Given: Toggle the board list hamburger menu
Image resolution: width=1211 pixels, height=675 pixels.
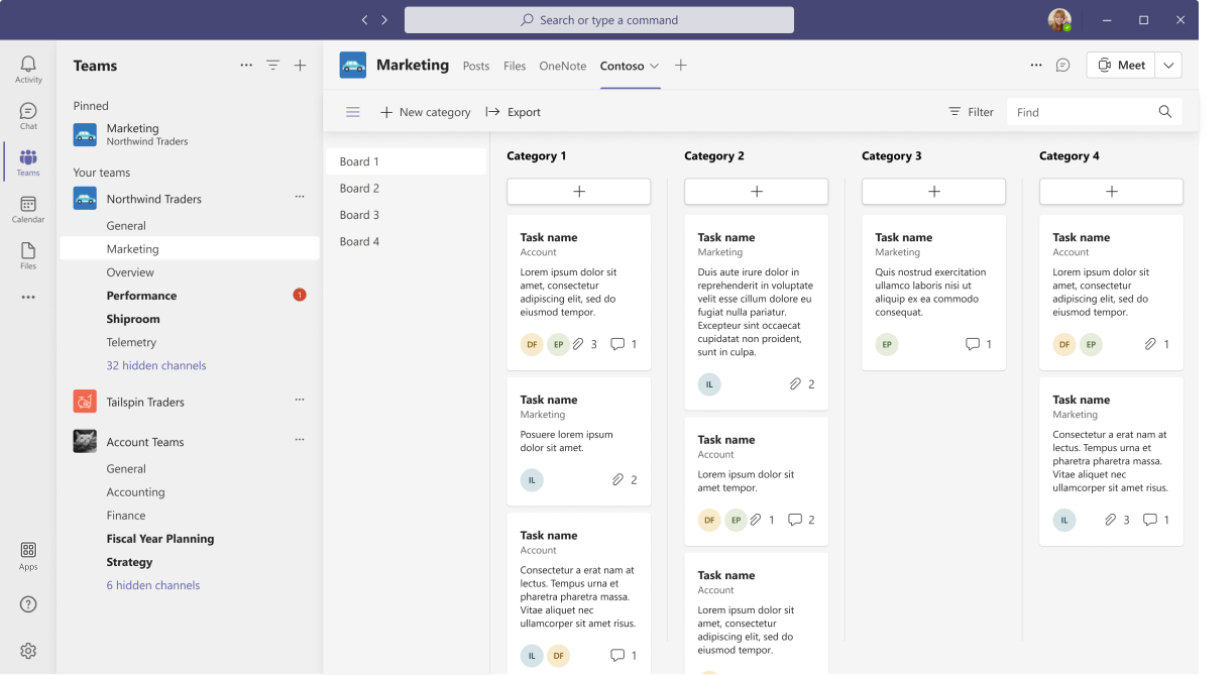Looking at the screenshot, I should pos(353,112).
